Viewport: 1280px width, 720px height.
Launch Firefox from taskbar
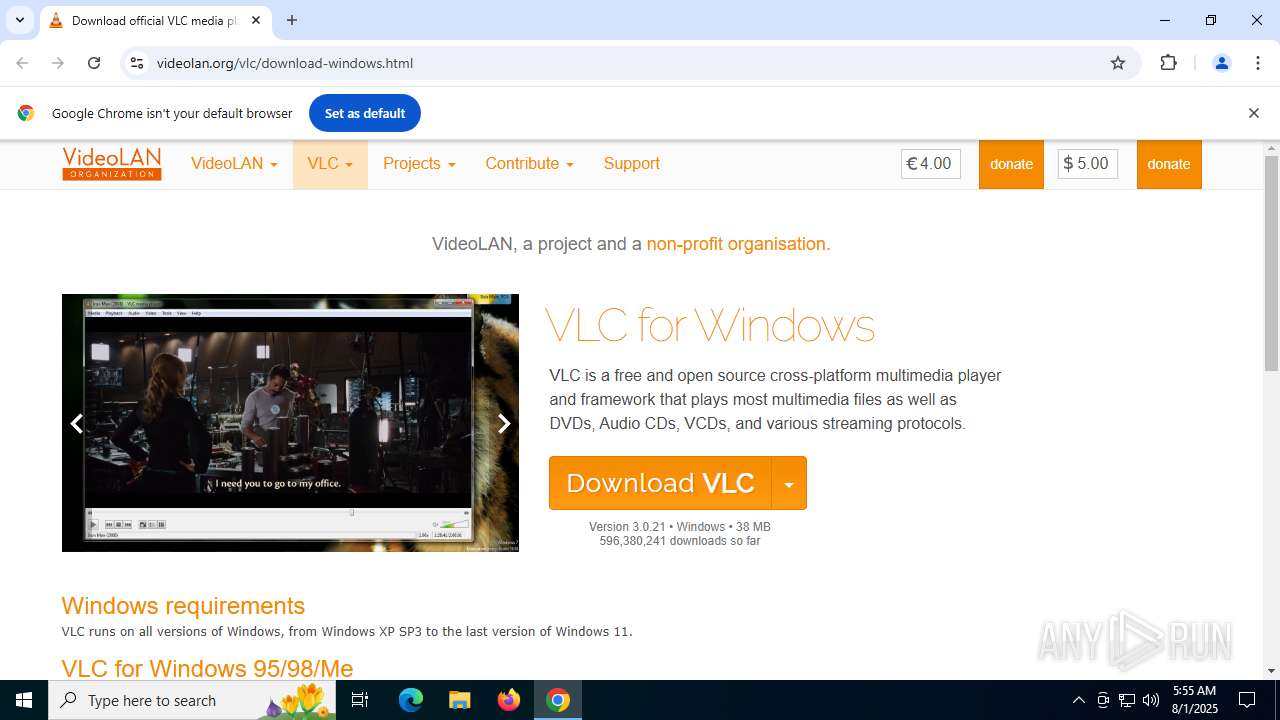point(509,700)
